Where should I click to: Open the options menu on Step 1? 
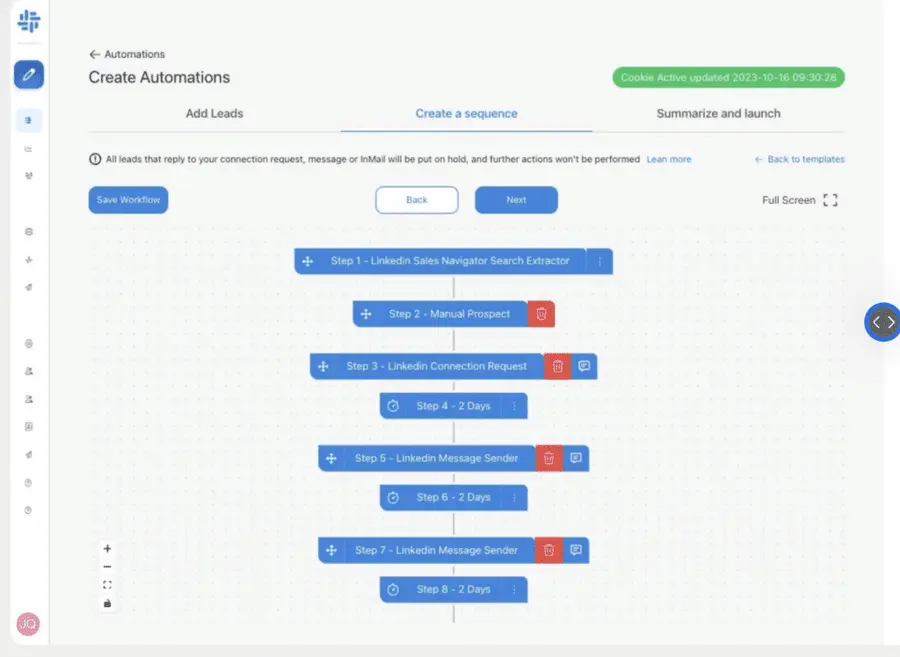tap(599, 261)
